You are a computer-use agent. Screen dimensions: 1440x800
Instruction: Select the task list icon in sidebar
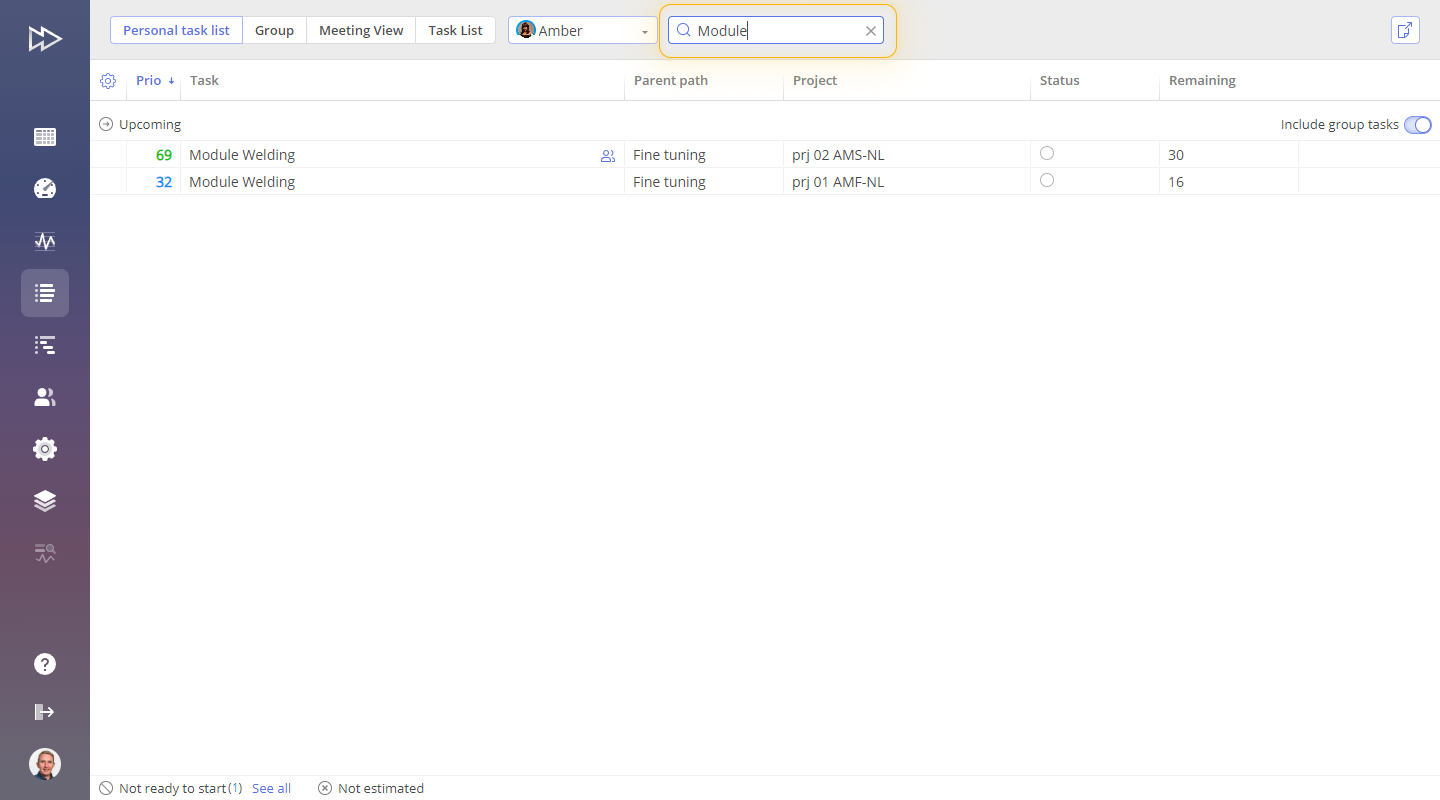(x=45, y=293)
